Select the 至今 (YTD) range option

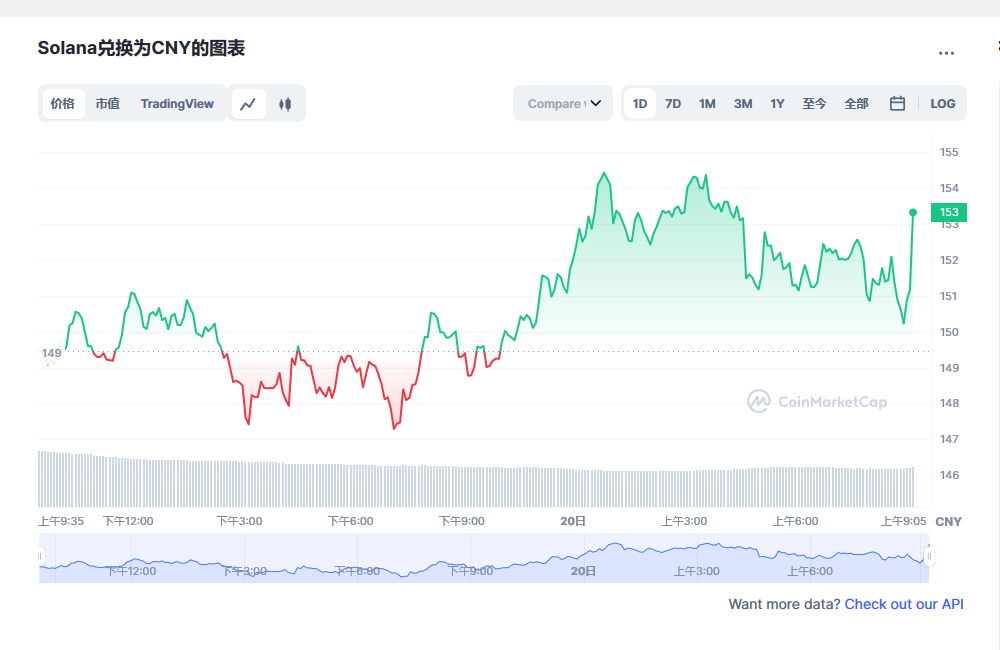815,103
